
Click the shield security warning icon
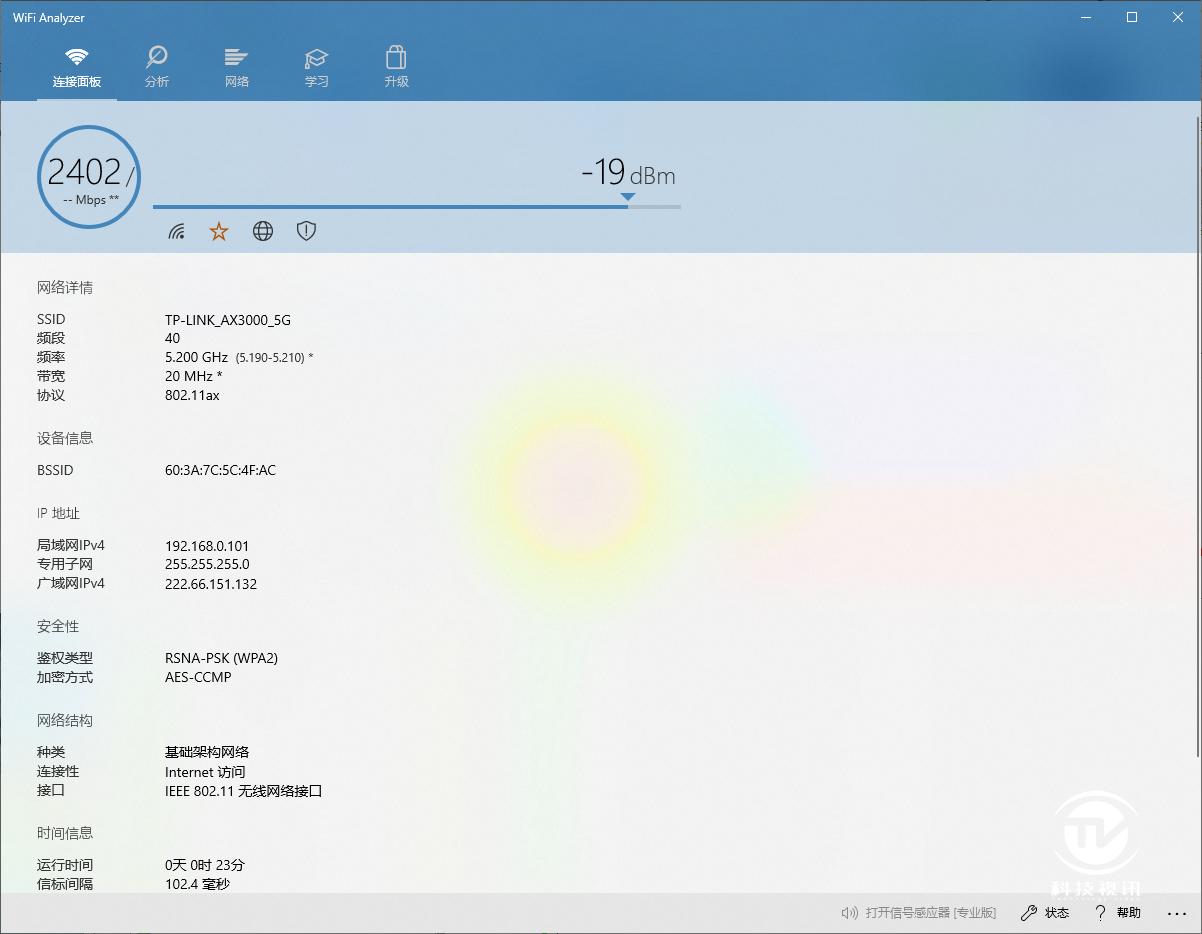coord(306,232)
